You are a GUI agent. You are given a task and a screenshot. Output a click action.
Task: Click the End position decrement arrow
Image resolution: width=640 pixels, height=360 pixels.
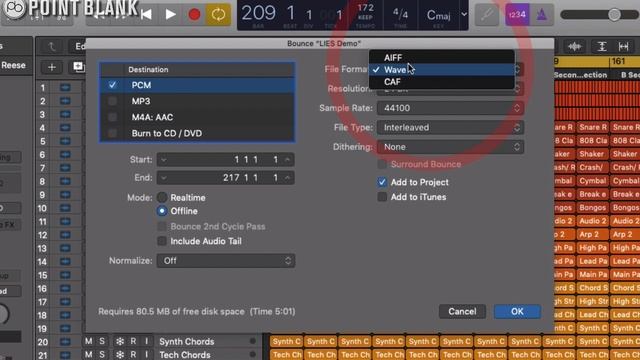pyautogui.click(x=164, y=178)
